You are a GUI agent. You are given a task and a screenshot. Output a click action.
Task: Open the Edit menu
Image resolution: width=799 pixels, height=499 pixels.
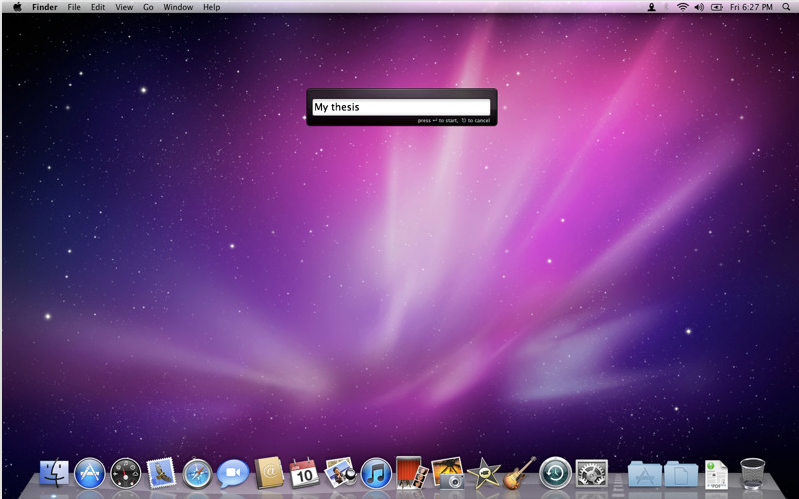point(98,7)
